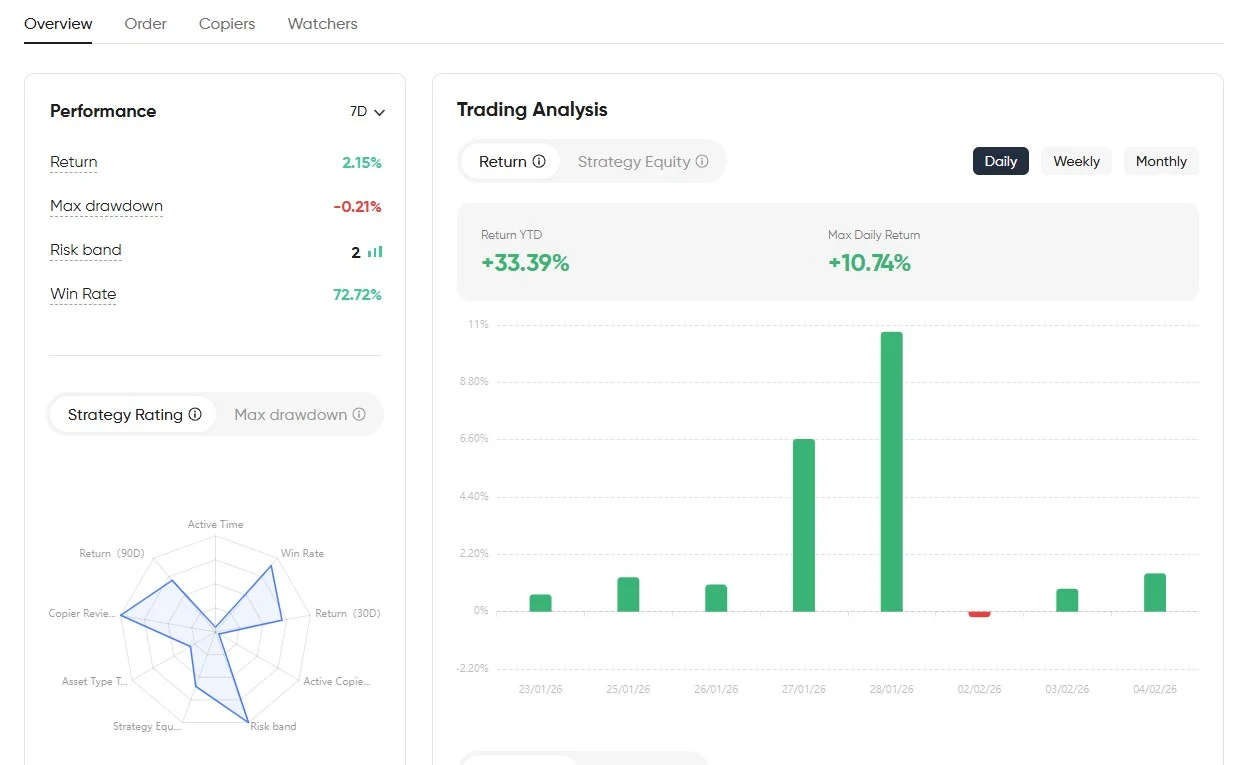Click info icon next to Strategy Rating
1239x765 pixels.
(195, 414)
